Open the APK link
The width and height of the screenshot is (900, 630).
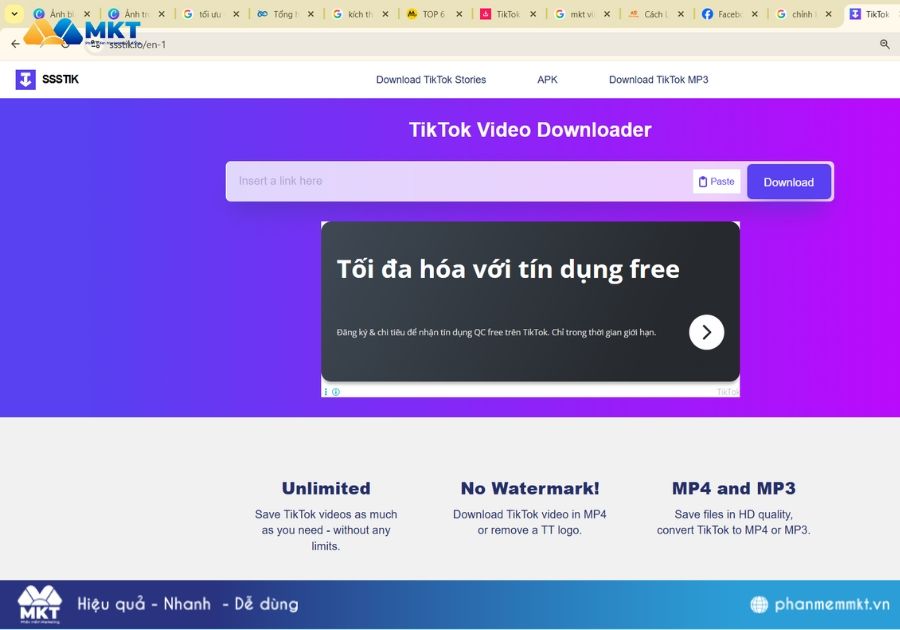(547, 79)
